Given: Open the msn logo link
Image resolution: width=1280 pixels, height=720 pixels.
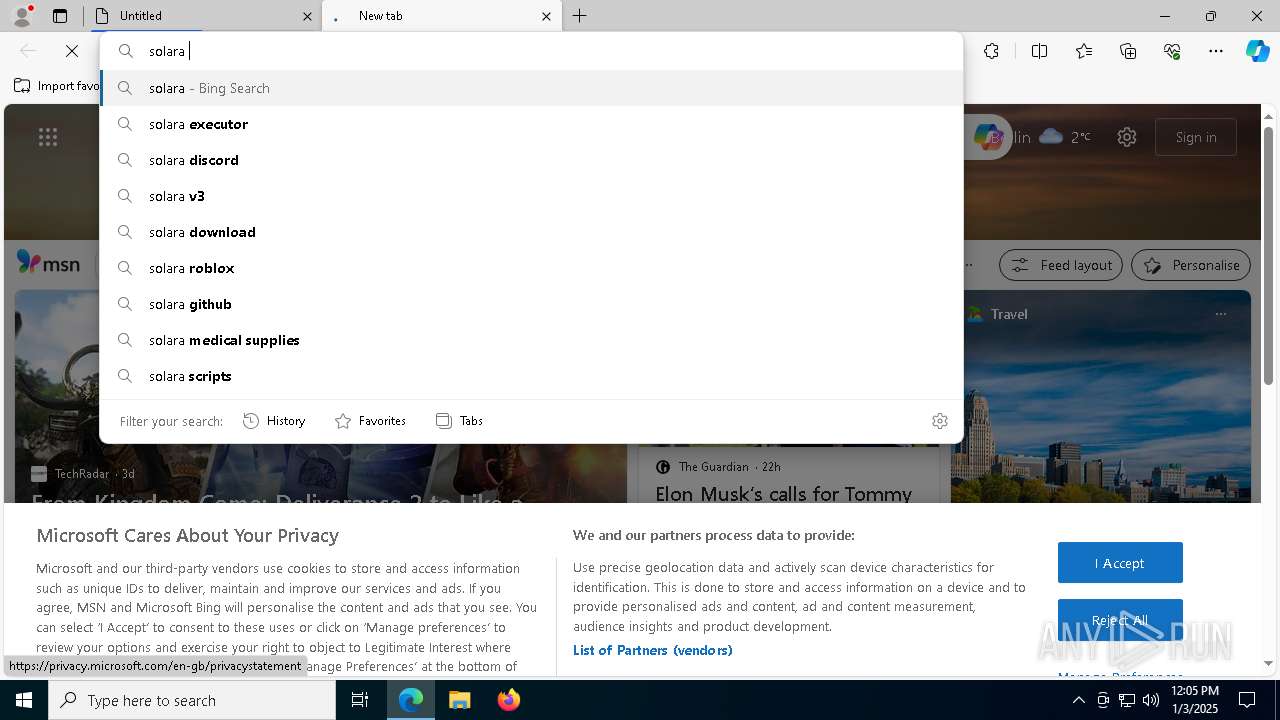Looking at the screenshot, I should (48, 263).
